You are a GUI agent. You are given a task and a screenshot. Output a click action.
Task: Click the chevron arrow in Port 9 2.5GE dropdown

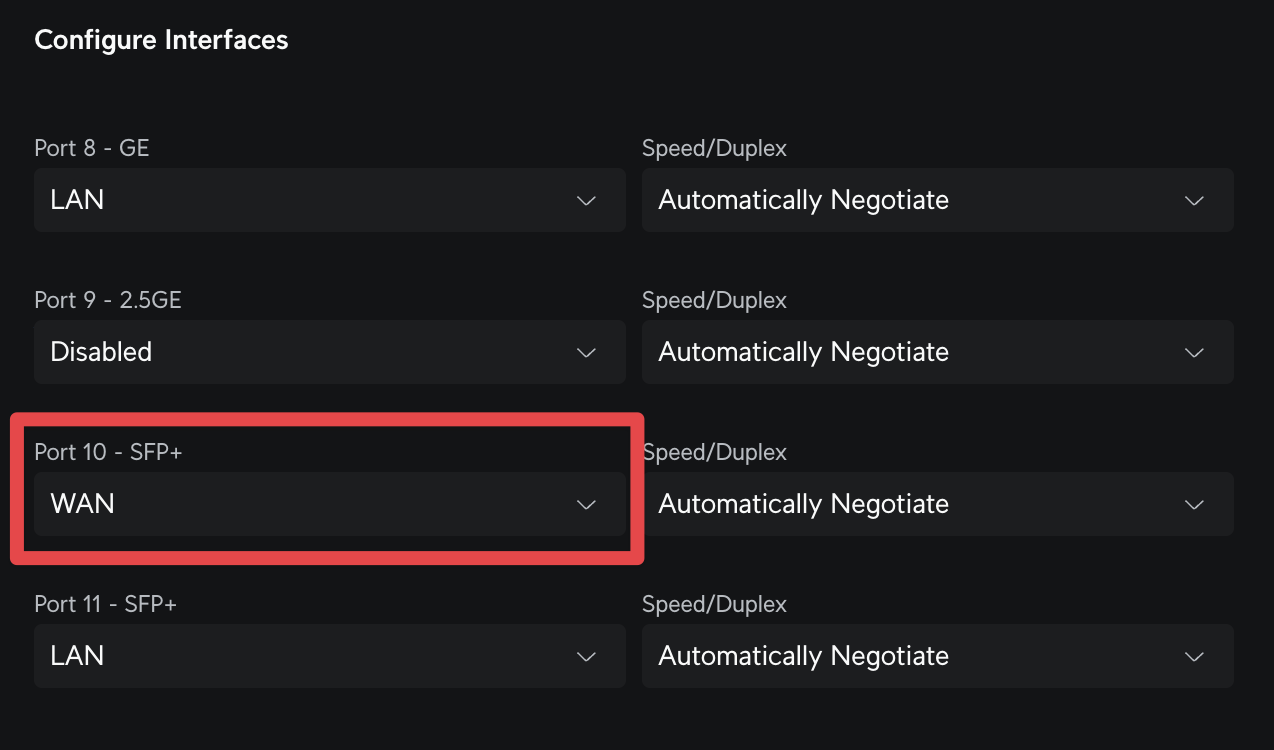(x=587, y=353)
